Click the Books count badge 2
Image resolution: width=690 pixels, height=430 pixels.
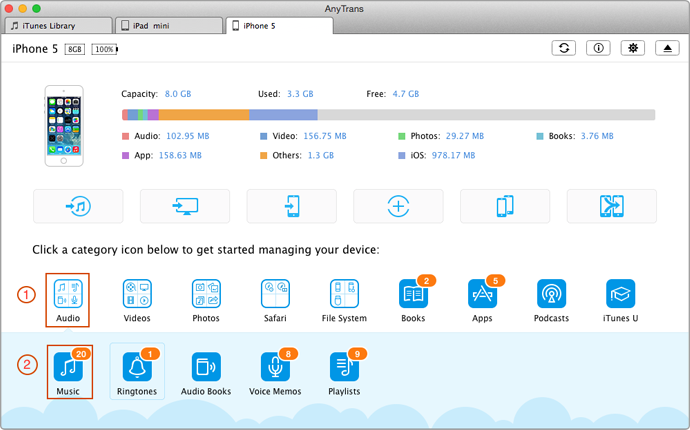(426, 281)
